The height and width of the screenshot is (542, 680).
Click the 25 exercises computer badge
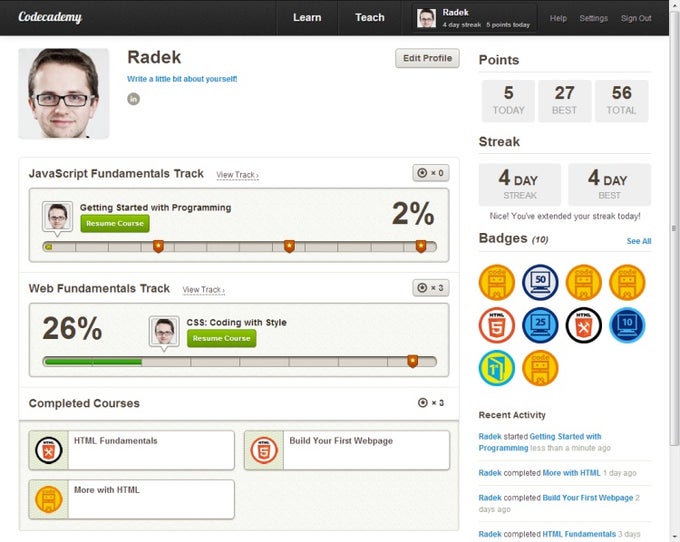540,325
